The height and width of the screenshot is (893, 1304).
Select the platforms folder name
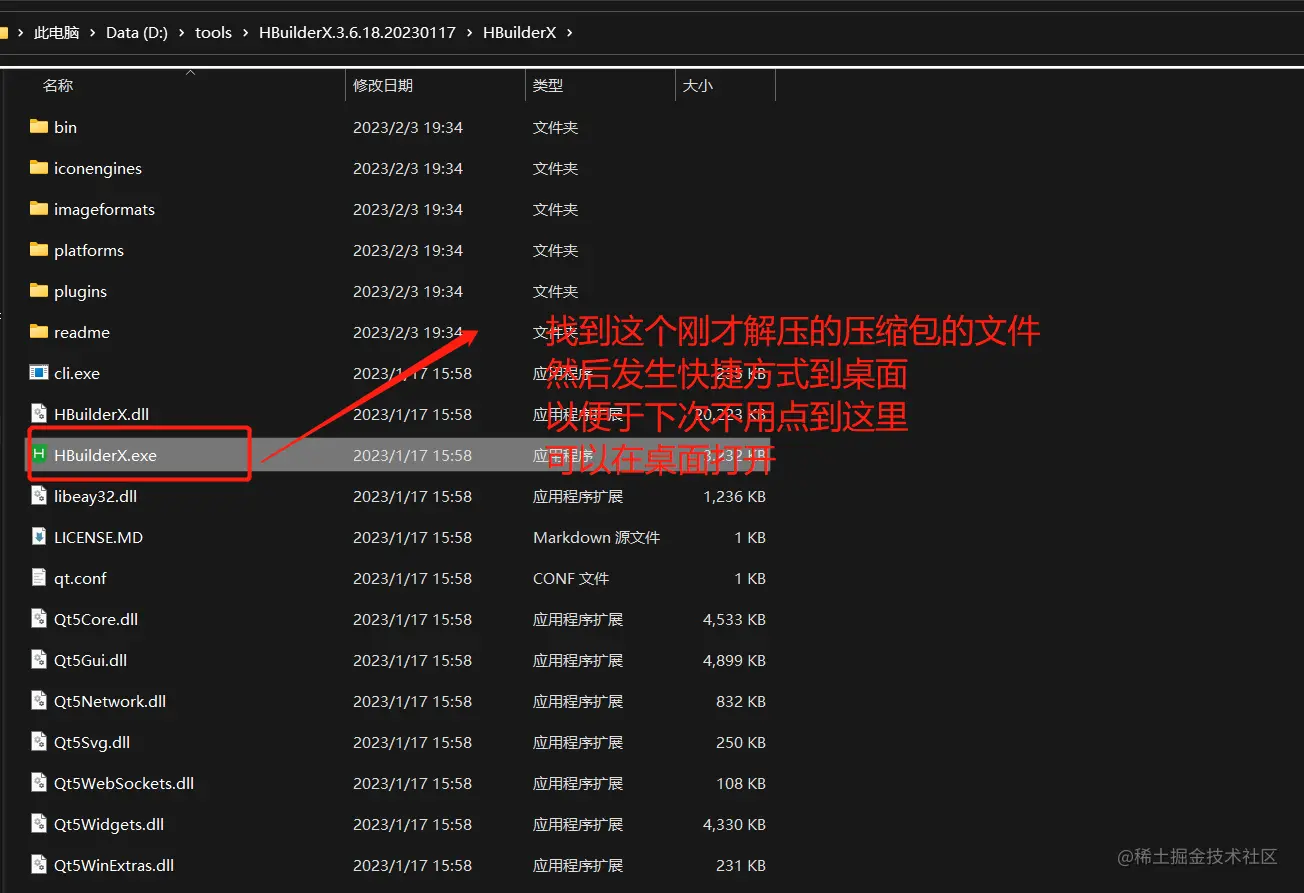[89, 250]
